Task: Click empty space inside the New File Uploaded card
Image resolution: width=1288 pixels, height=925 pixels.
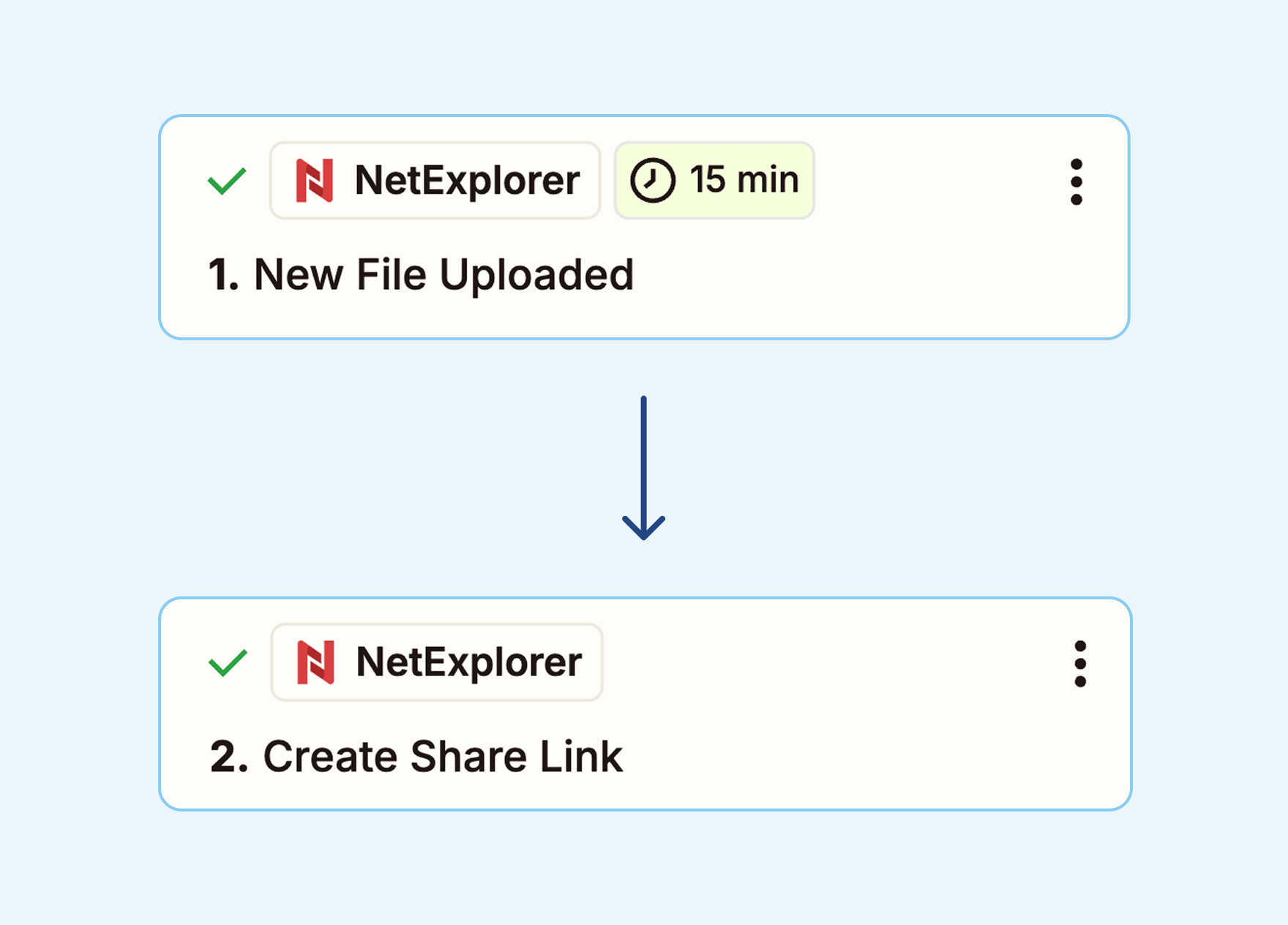Action: click(878, 278)
